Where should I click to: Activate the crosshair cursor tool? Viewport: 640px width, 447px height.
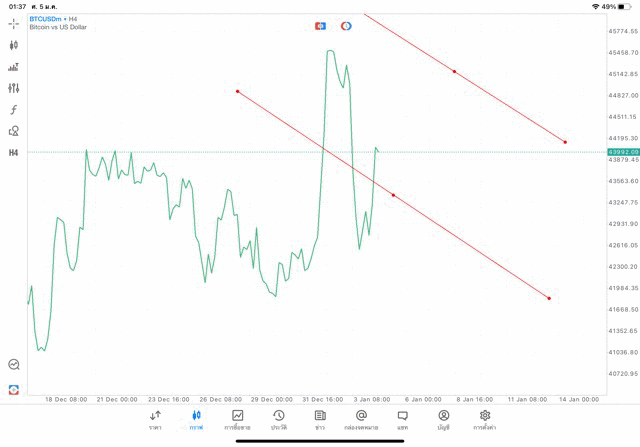coord(14,23)
